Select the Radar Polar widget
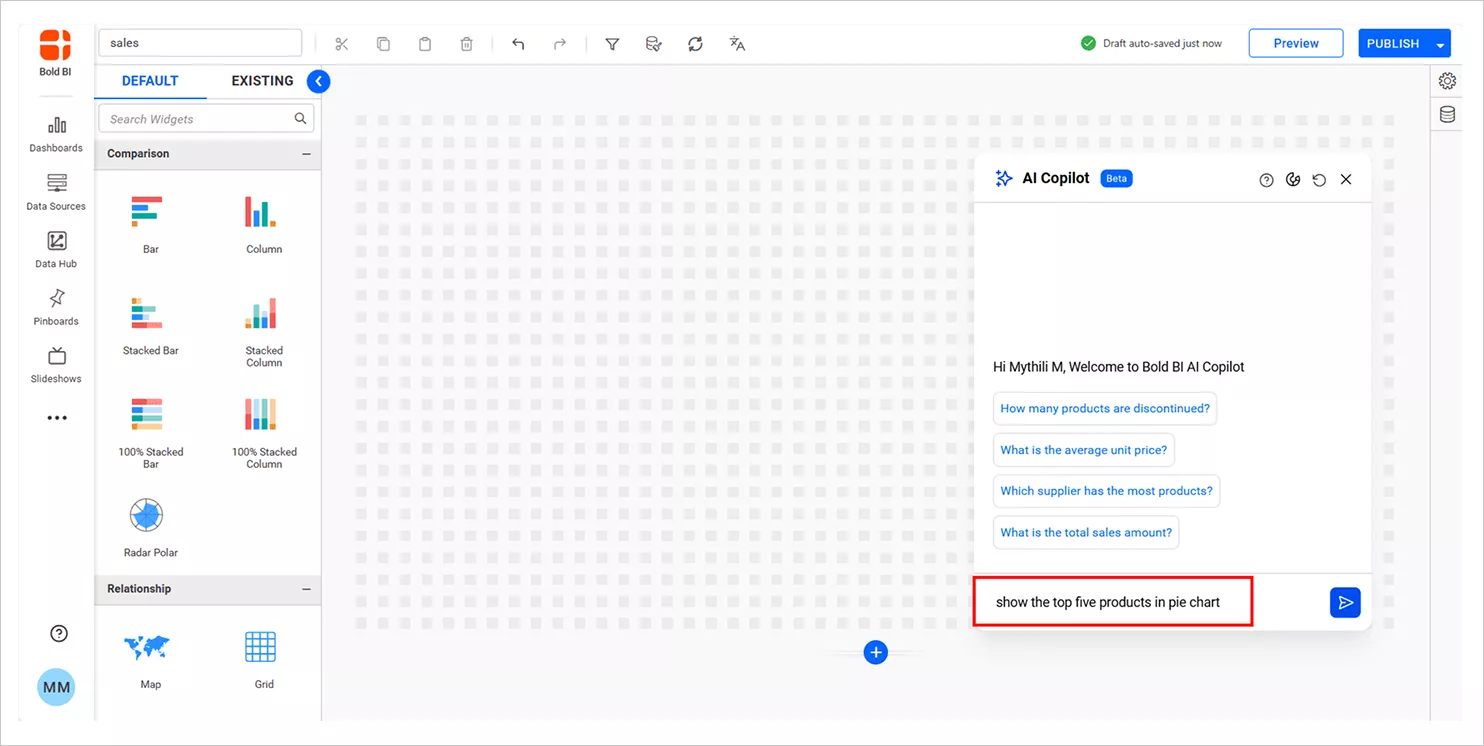The width and height of the screenshot is (1484, 746). point(150,528)
